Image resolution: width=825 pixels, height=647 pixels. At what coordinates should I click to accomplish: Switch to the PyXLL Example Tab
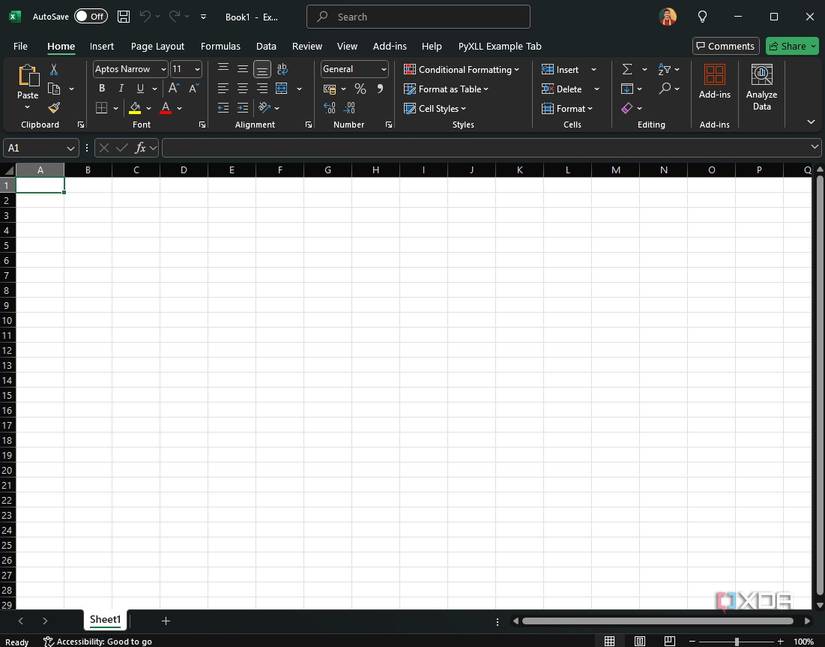tap(499, 46)
